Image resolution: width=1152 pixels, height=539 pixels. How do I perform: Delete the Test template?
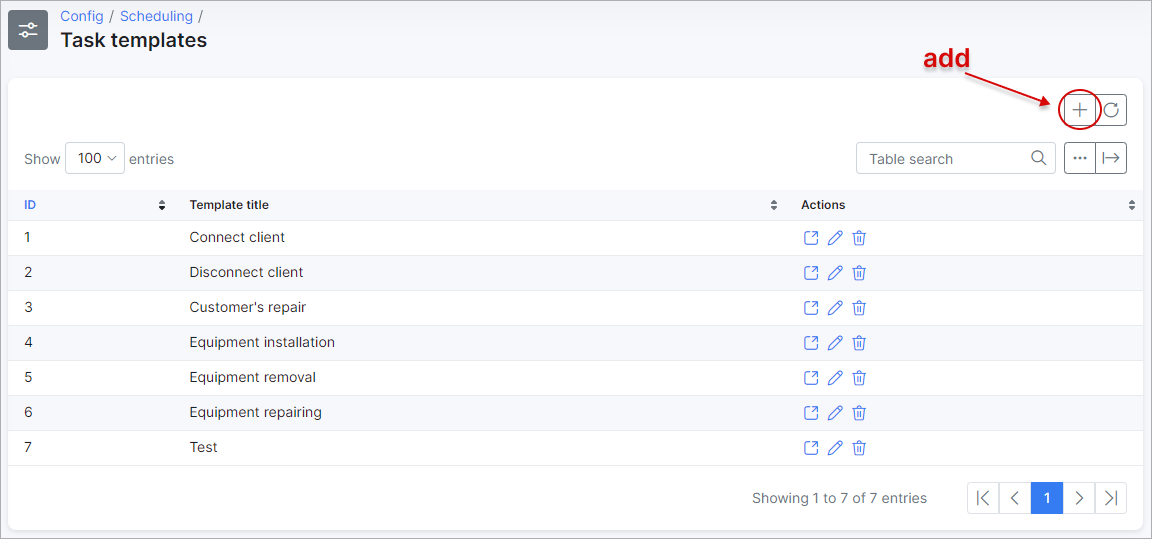859,447
